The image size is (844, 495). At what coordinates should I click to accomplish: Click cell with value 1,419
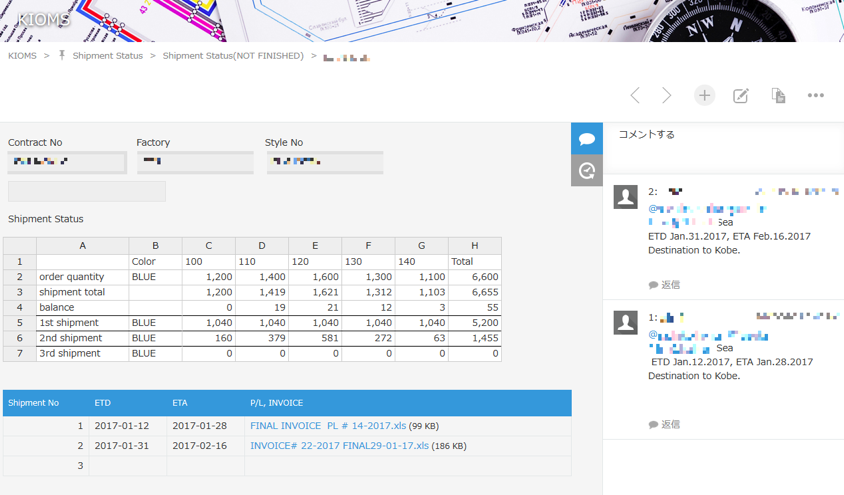(x=262, y=292)
